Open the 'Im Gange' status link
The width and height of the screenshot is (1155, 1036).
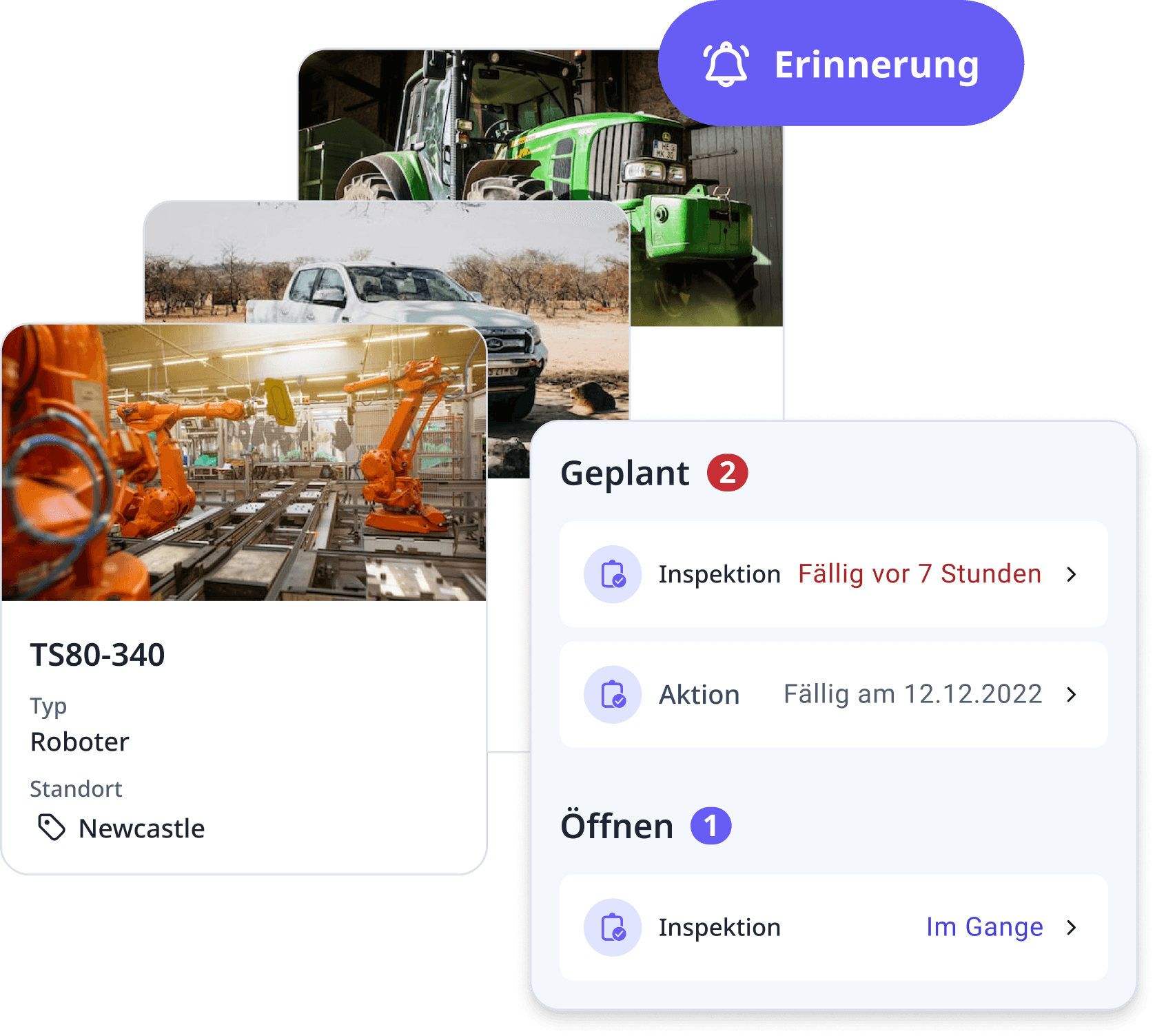click(984, 927)
